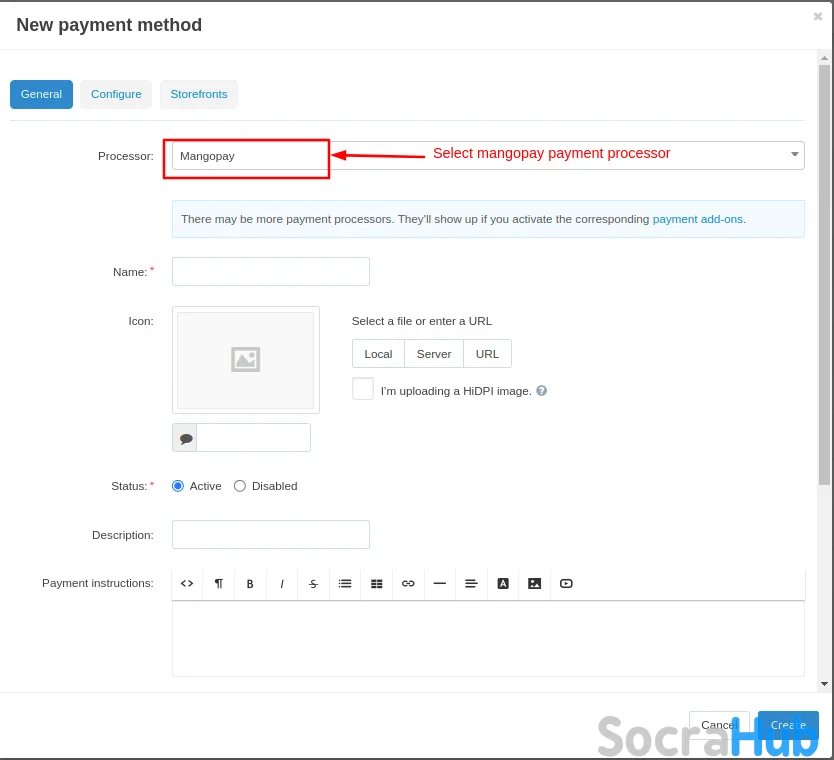Insert a table in payment instructions

click(377, 583)
